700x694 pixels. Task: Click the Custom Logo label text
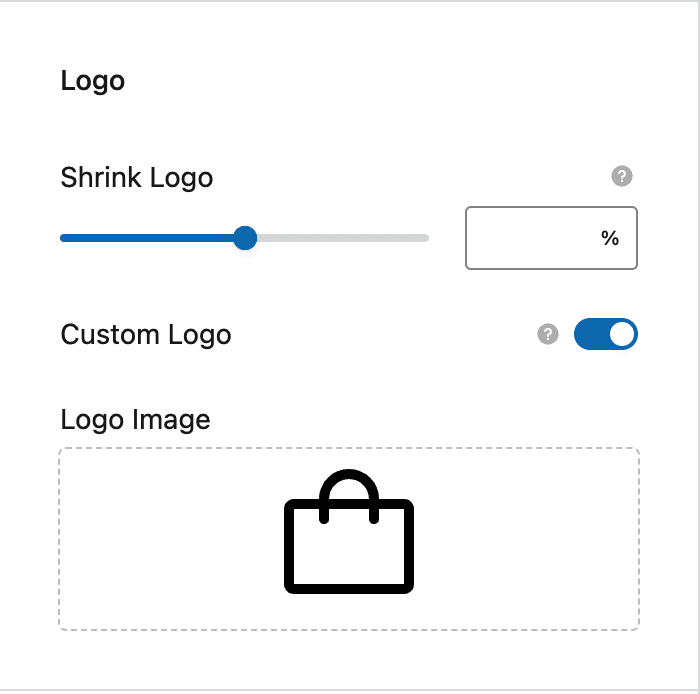[x=146, y=335]
